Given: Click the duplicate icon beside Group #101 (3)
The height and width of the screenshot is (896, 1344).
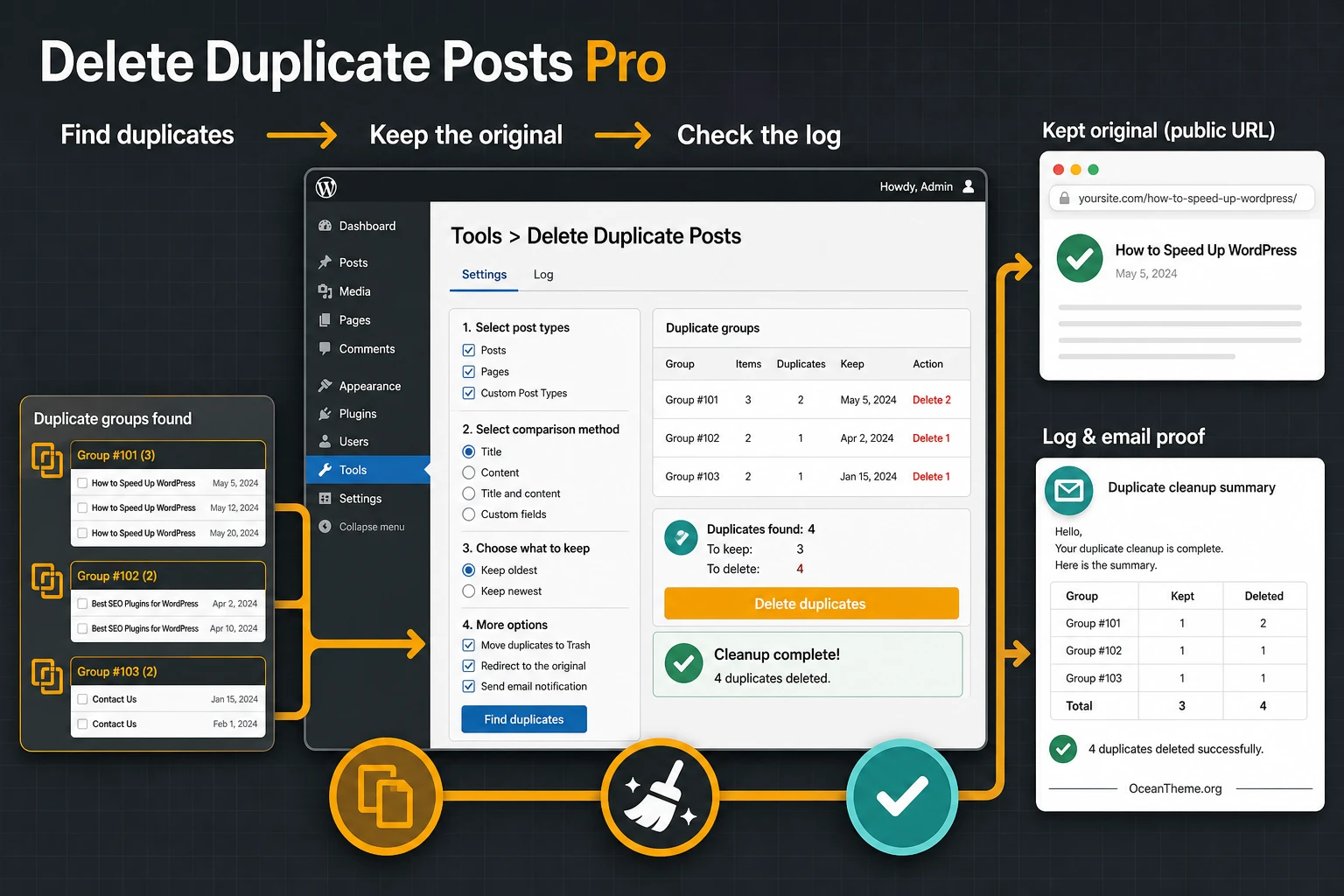Looking at the screenshot, I should click(47, 460).
